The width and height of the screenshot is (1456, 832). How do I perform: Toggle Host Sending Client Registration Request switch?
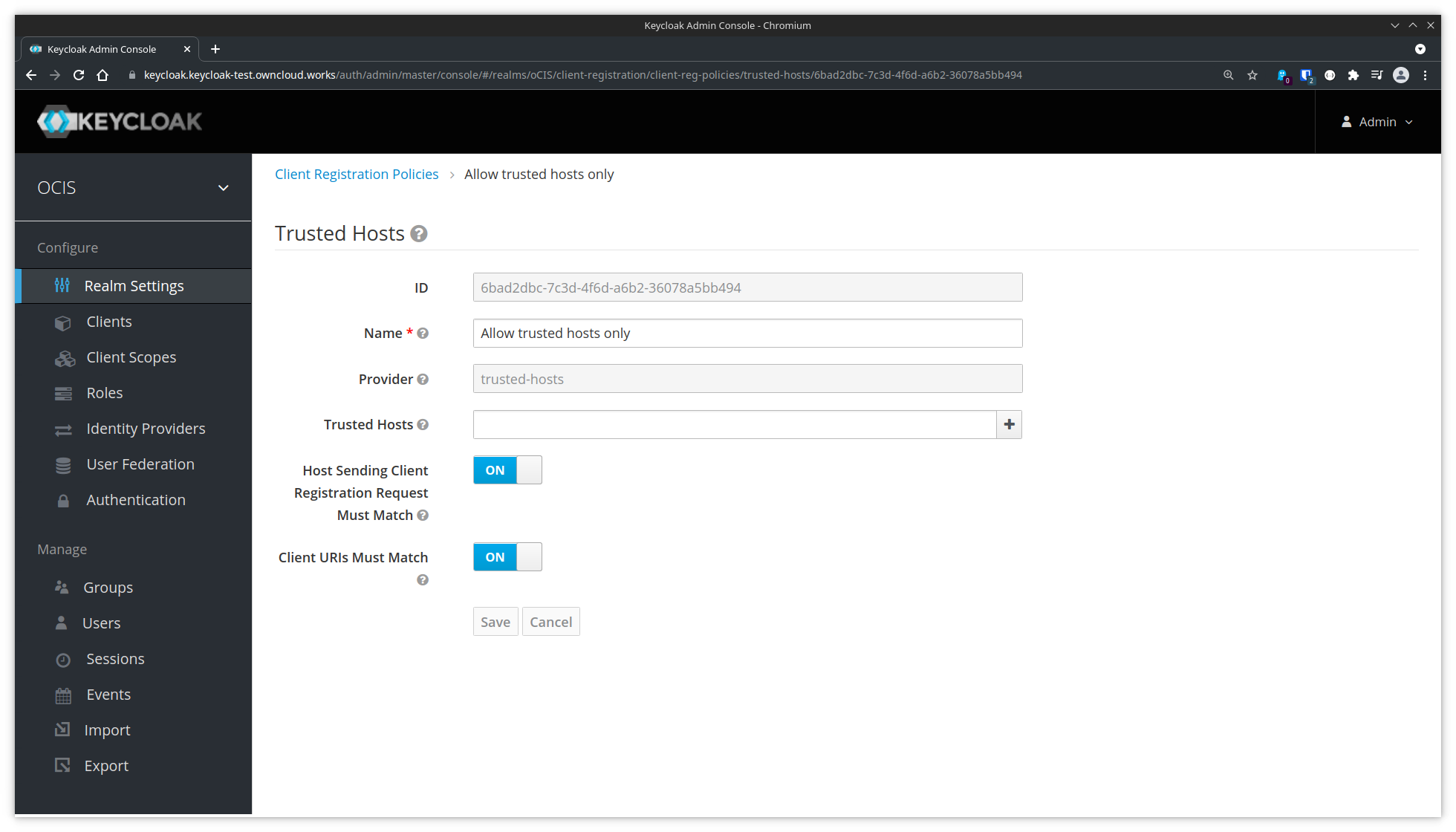pos(507,470)
